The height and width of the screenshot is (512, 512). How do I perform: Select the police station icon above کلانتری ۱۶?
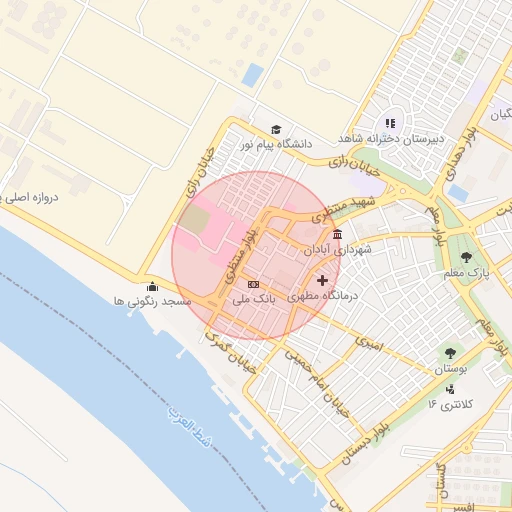pos(450,389)
